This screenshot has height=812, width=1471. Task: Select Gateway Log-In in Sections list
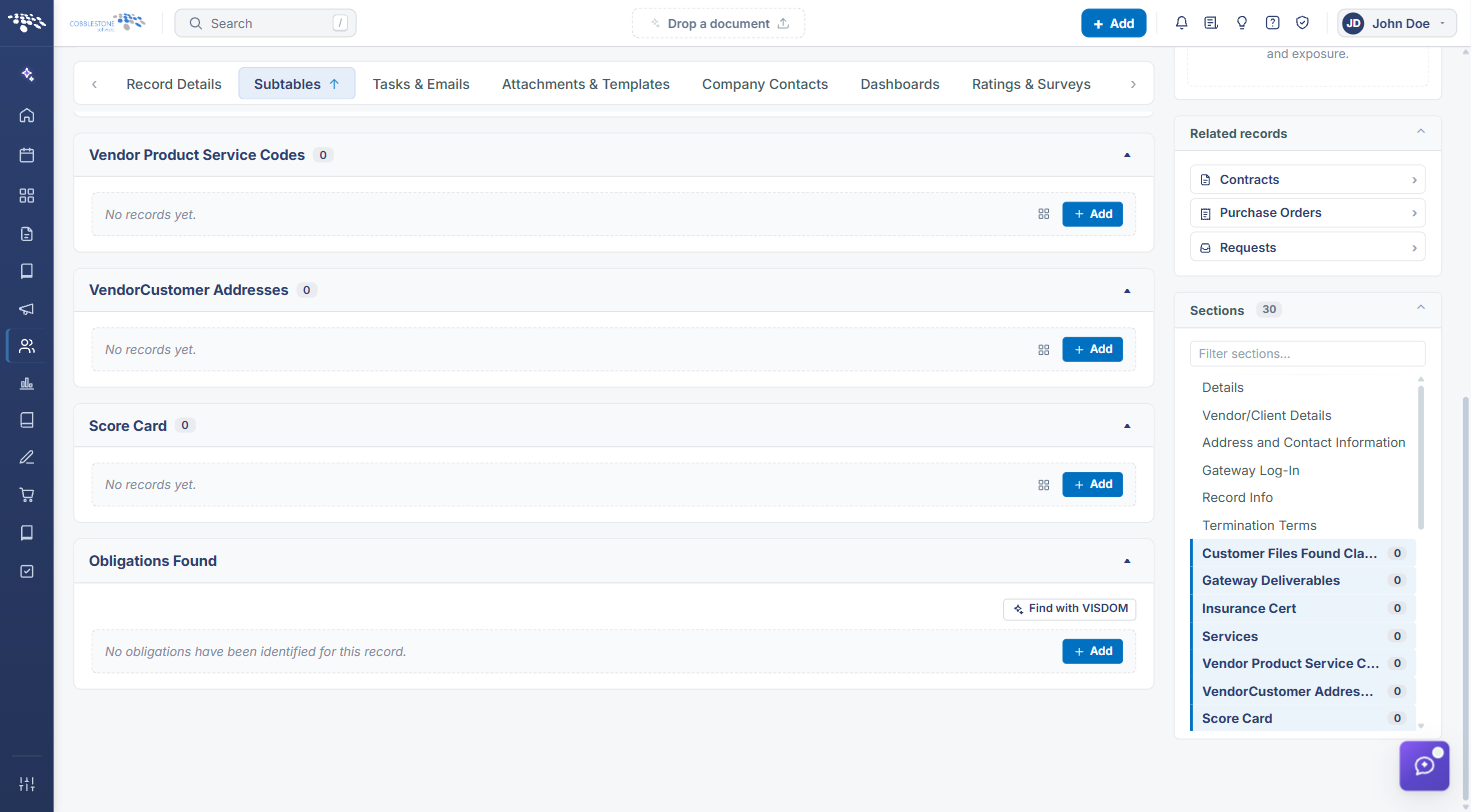click(x=1250, y=470)
